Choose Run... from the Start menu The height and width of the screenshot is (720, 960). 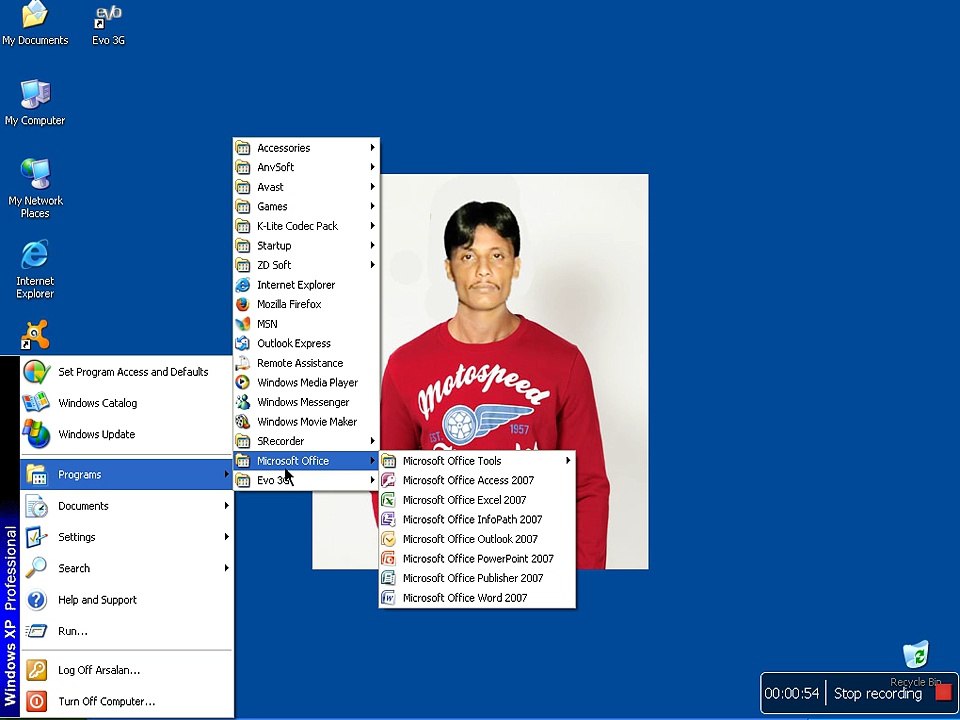(127, 631)
